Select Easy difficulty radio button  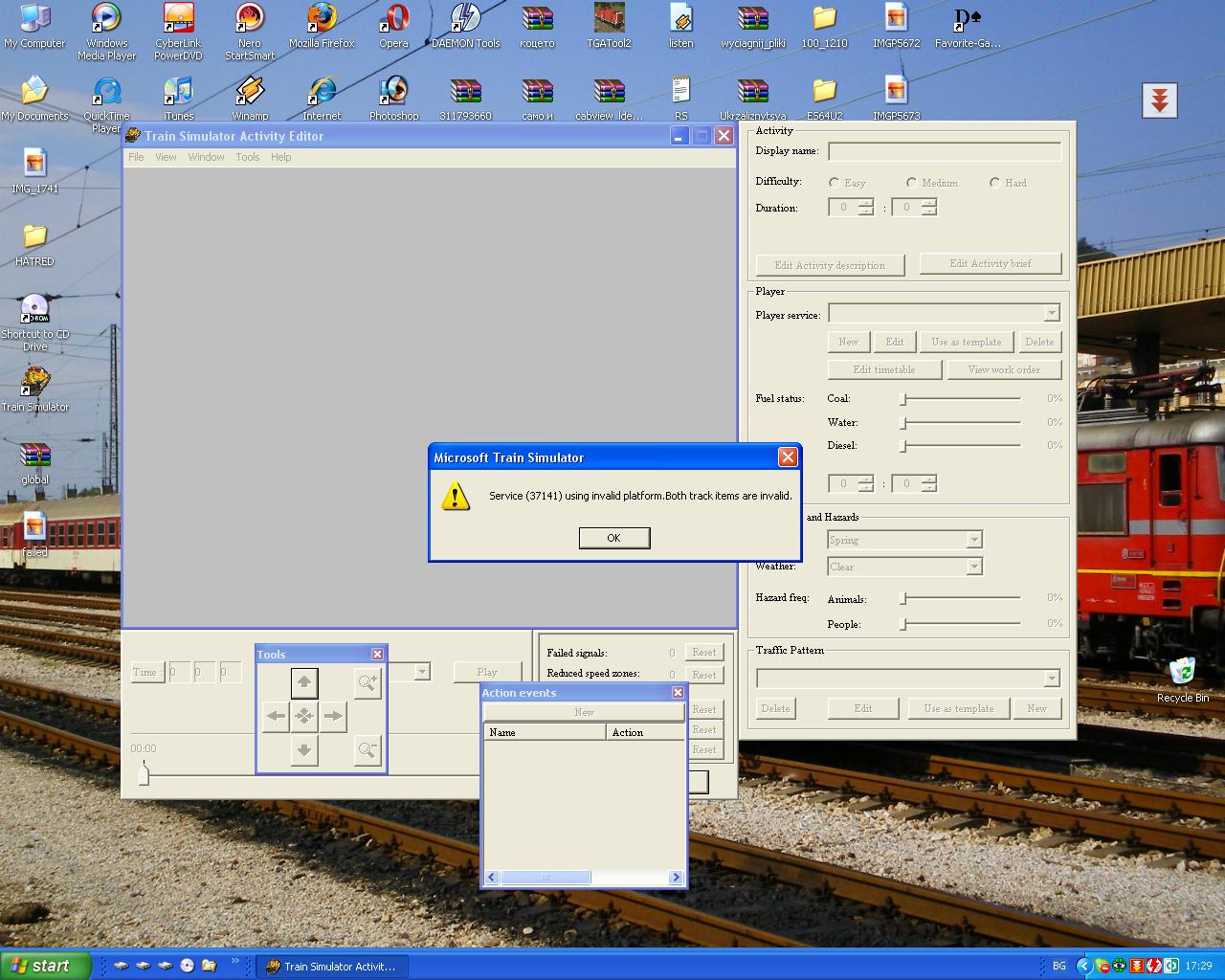point(835,183)
